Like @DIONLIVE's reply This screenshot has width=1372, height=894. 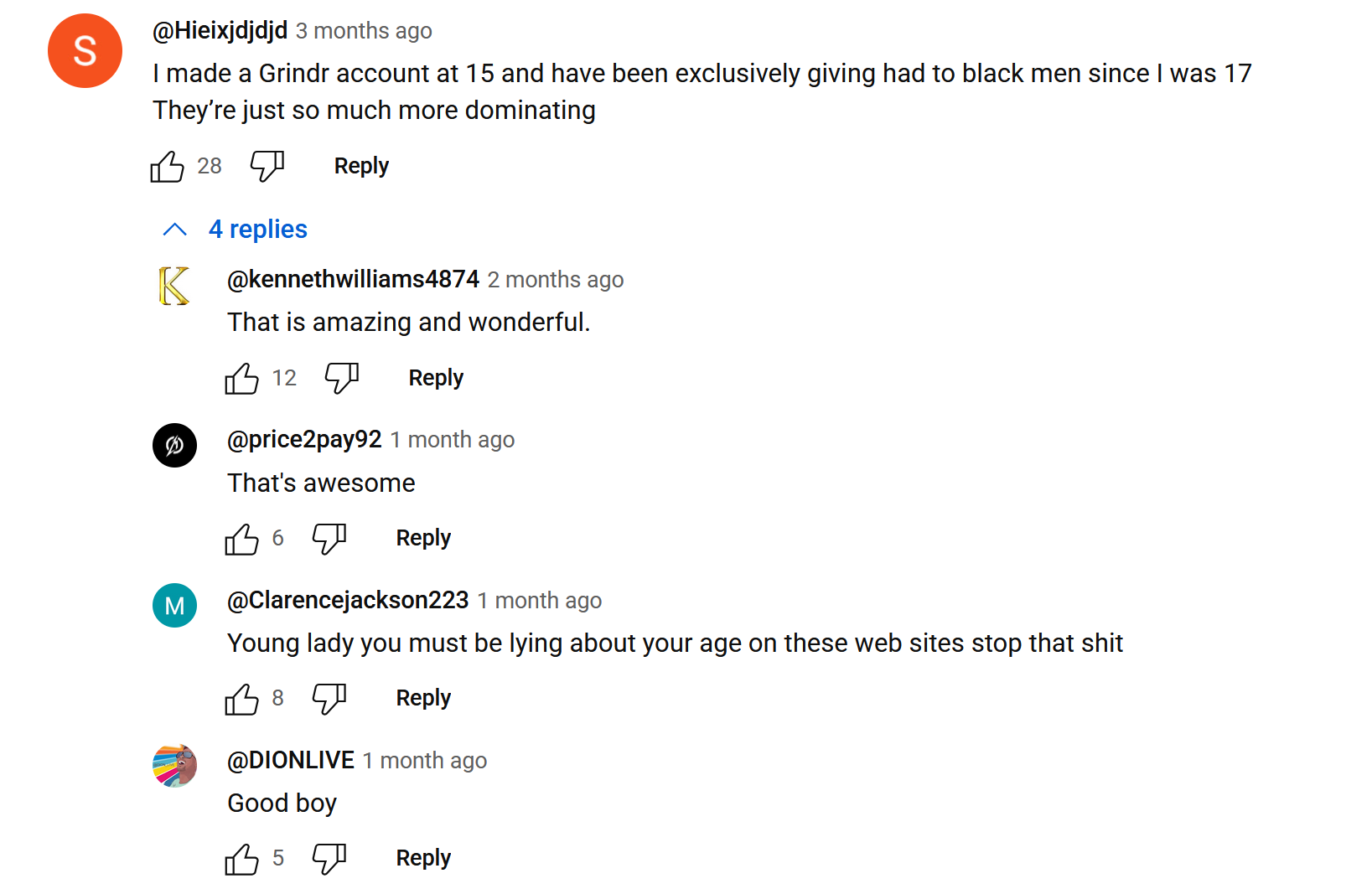pos(242,859)
